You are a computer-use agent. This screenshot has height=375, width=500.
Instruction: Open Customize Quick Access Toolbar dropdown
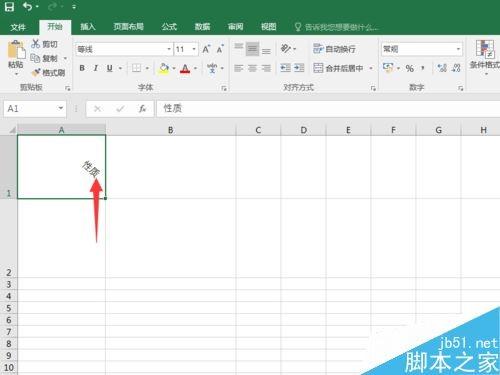(74, 7)
